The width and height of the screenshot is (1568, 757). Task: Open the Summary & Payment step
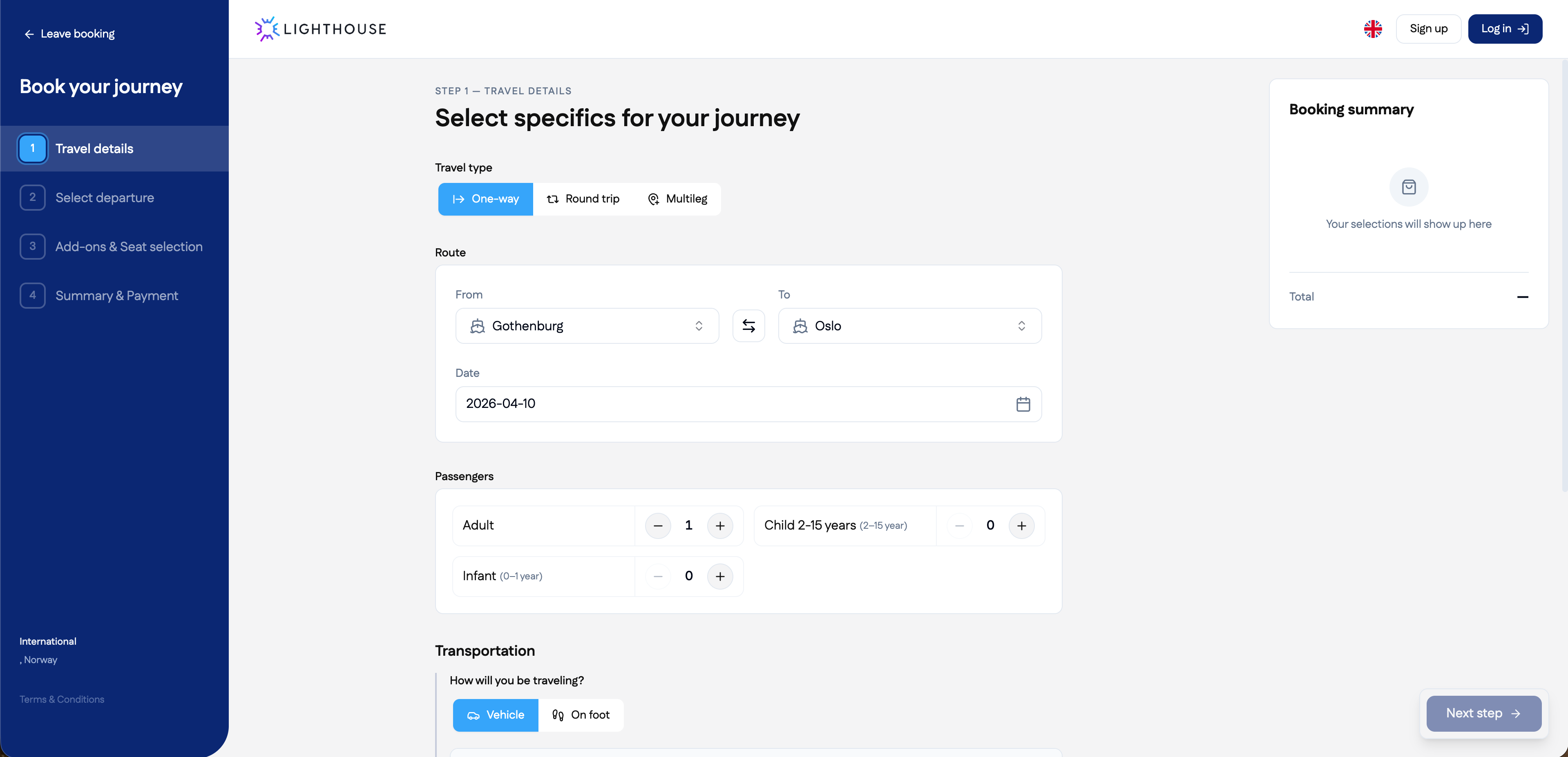[x=116, y=296]
